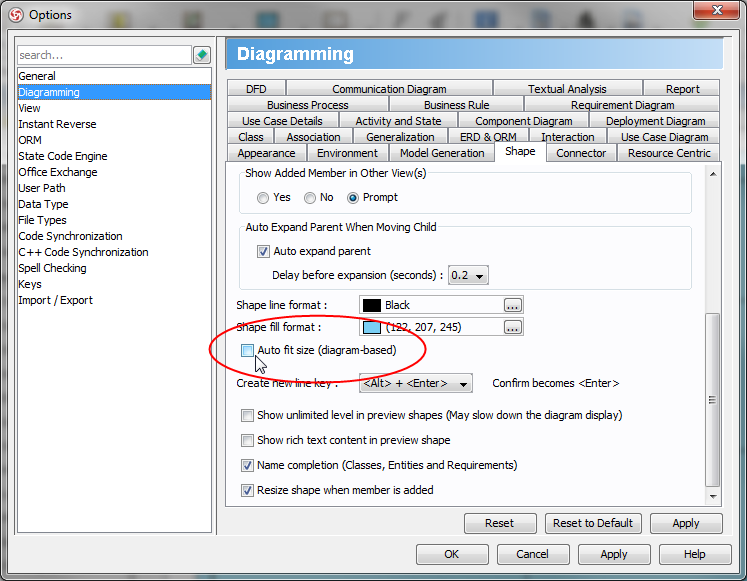Click the green search filter icon
Viewport: 747px width, 581px height.
click(x=202, y=55)
